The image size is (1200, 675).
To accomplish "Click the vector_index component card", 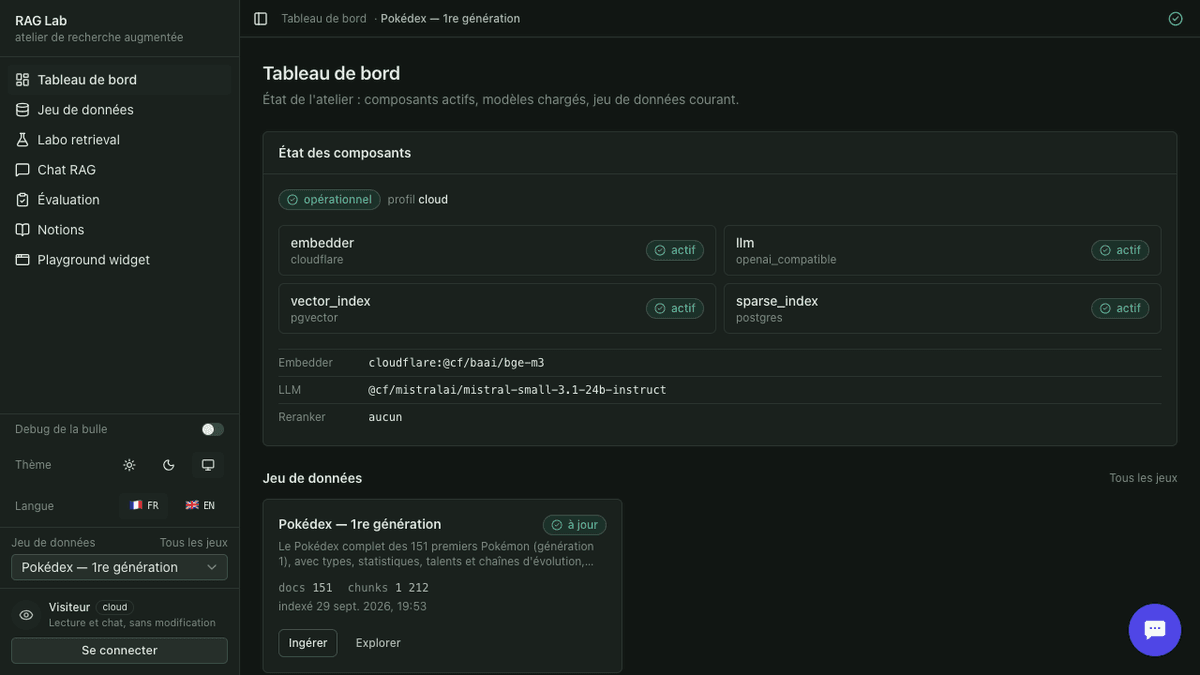I will 497,308.
